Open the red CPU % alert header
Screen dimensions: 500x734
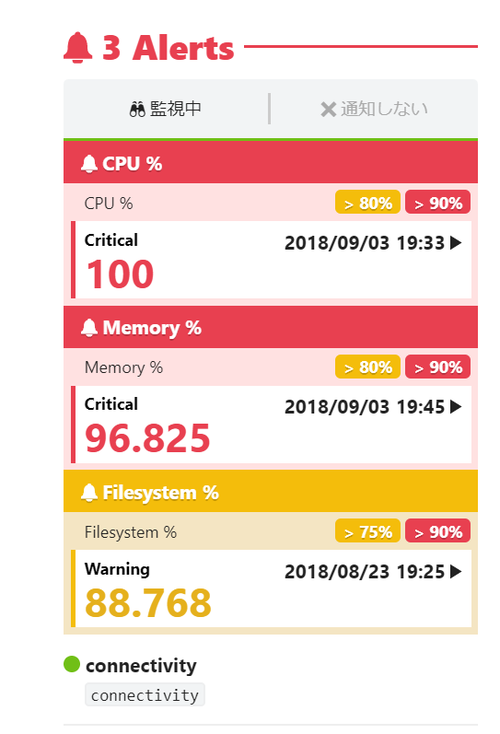(x=271, y=162)
